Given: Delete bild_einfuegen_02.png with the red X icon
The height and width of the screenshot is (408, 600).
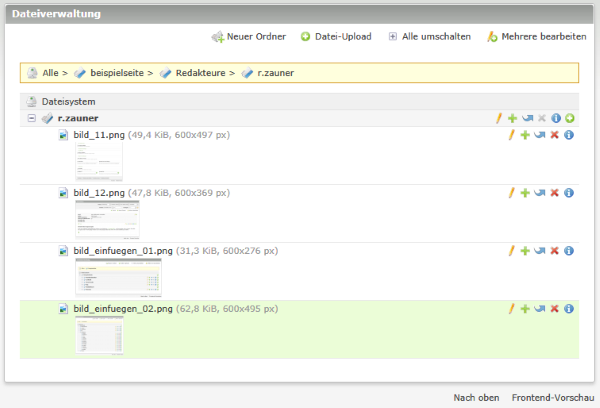Looking at the screenshot, I should (x=554, y=309).
